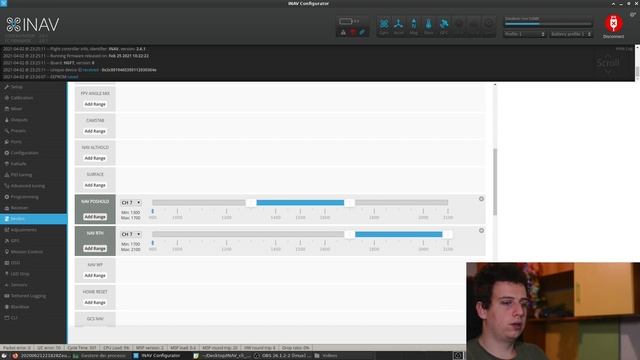The height and width of the screenshot is (360, 640).
Task: Add Range for FPV ANGLE MIX
Action: point(95,104)
